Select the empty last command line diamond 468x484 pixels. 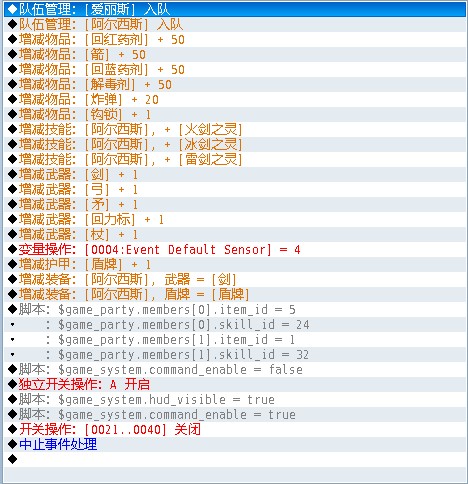coord(12,459)
